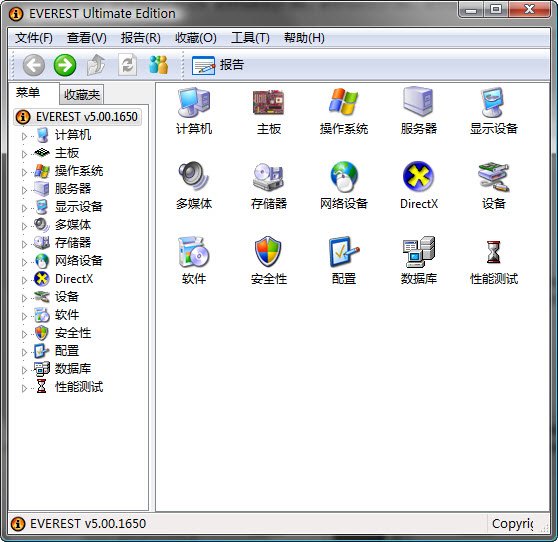Click the gray Back arrow toolbar button

click(x=34, y=65)
